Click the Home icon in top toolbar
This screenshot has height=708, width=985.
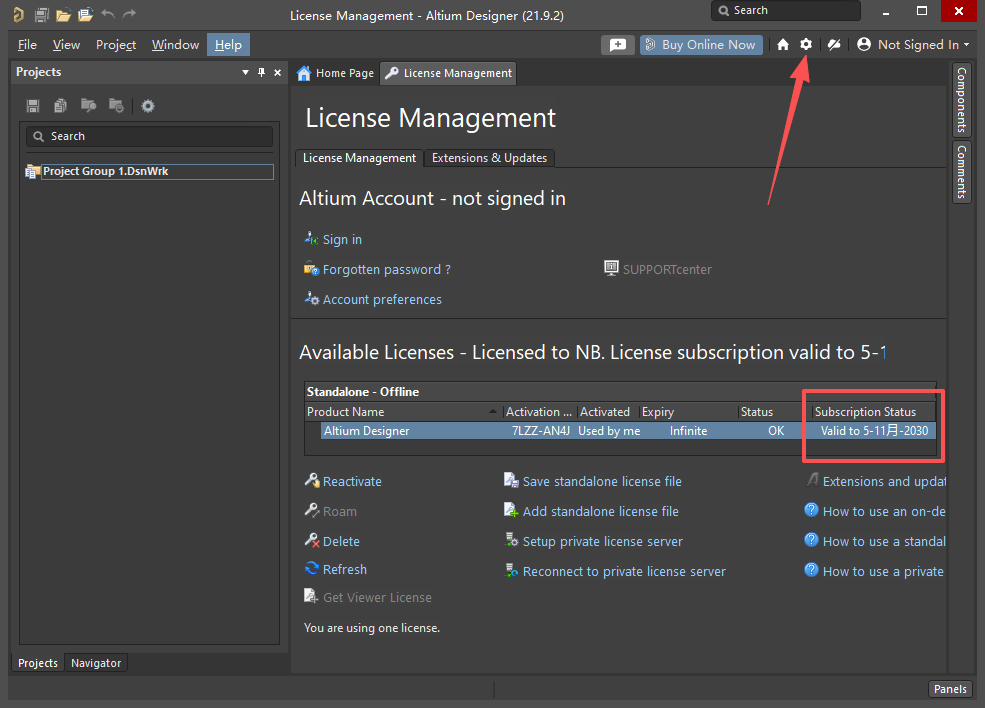[x=783, y=44]
